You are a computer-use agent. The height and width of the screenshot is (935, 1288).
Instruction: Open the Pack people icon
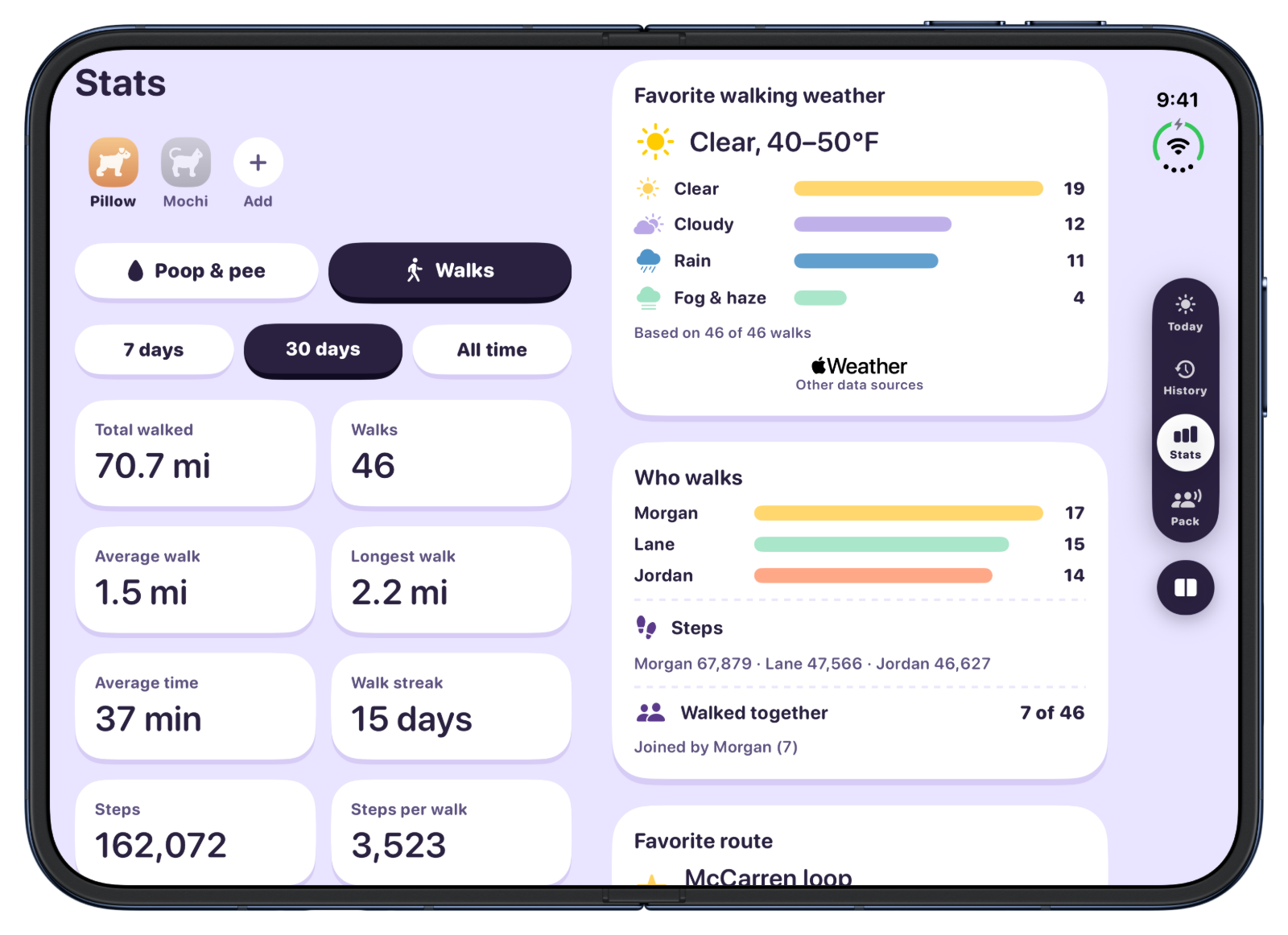[x=1185, y=500]
